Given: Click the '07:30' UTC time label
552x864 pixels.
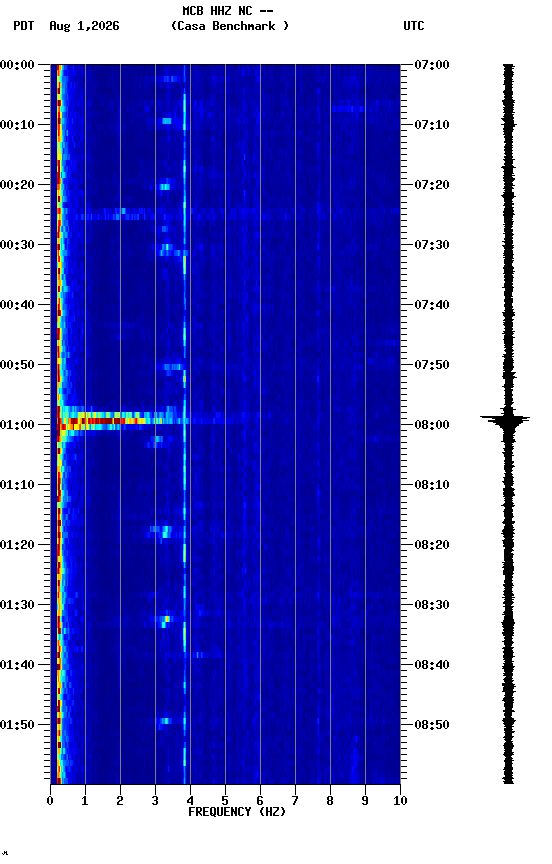Looking at the screenshot, I should [432, 245].
